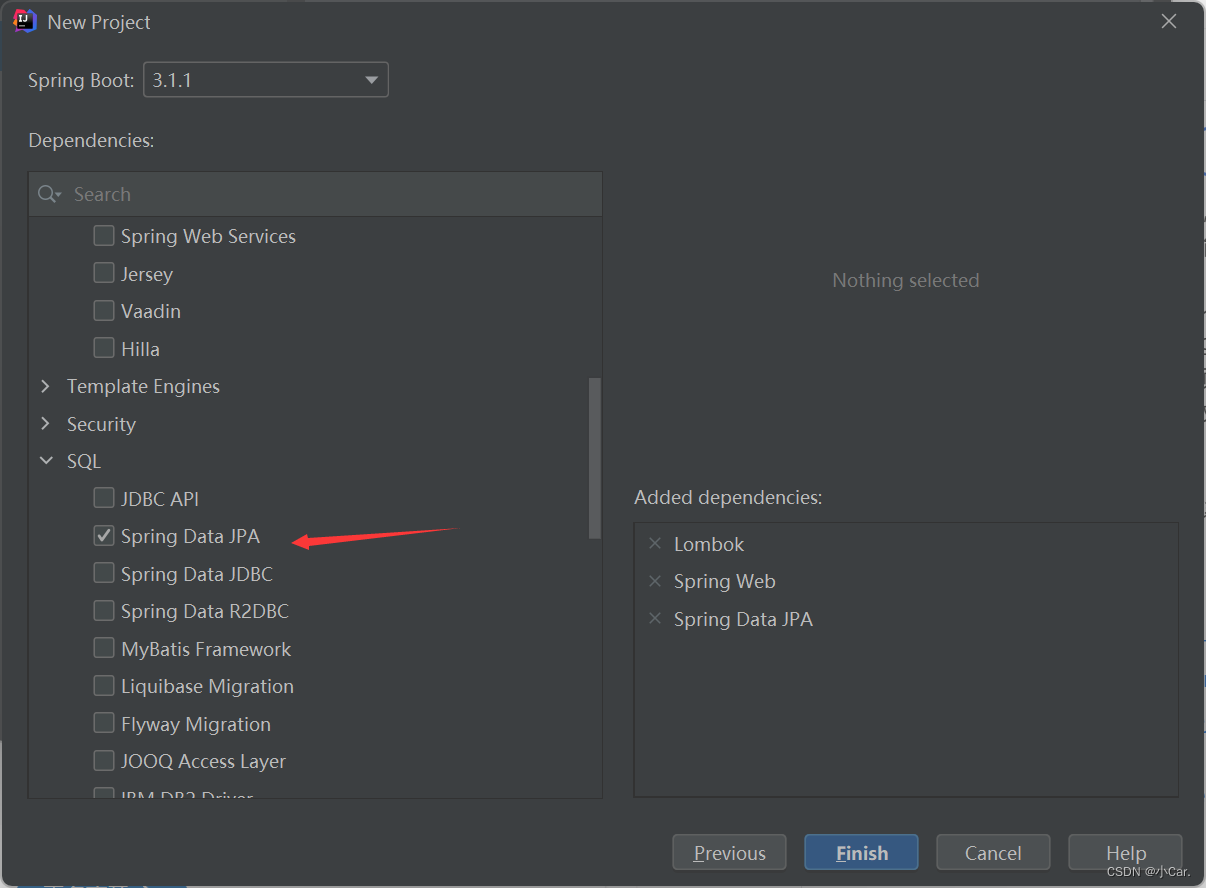The height and width of the screenshot is (888, 1206).
Task: Expand the Template Engines category
Action: pos(45,386)
